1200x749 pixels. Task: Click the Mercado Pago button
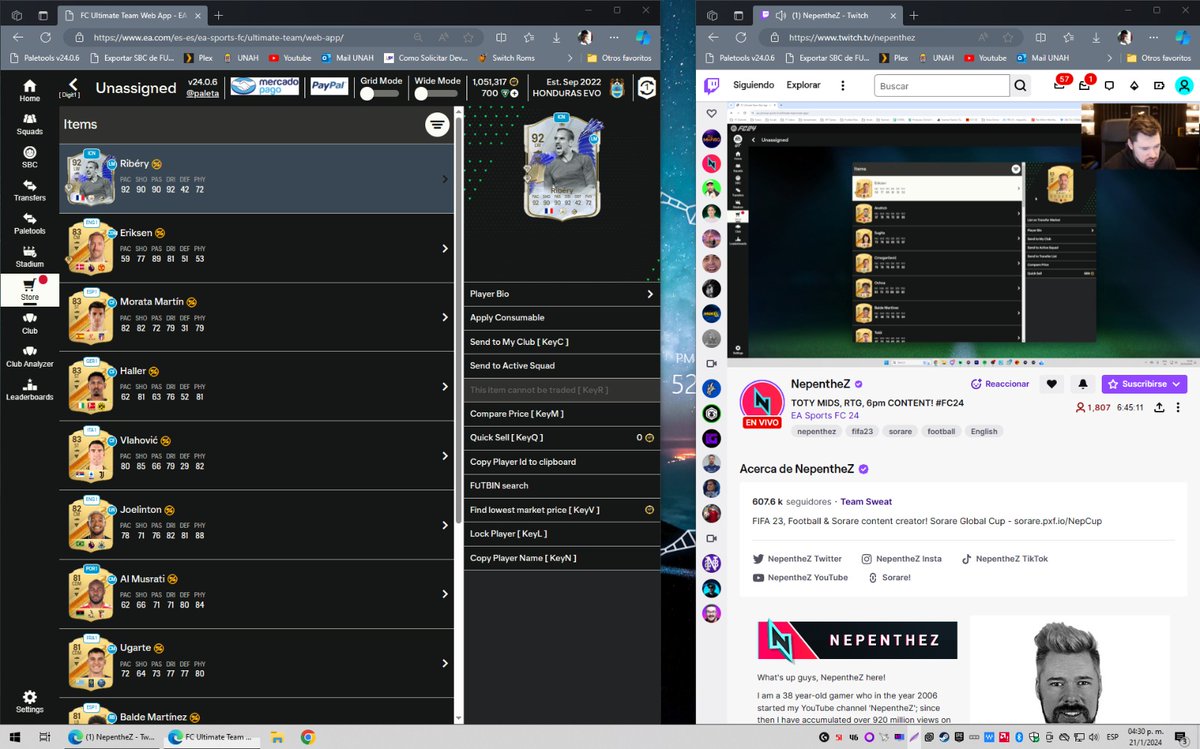coord(265,86)
